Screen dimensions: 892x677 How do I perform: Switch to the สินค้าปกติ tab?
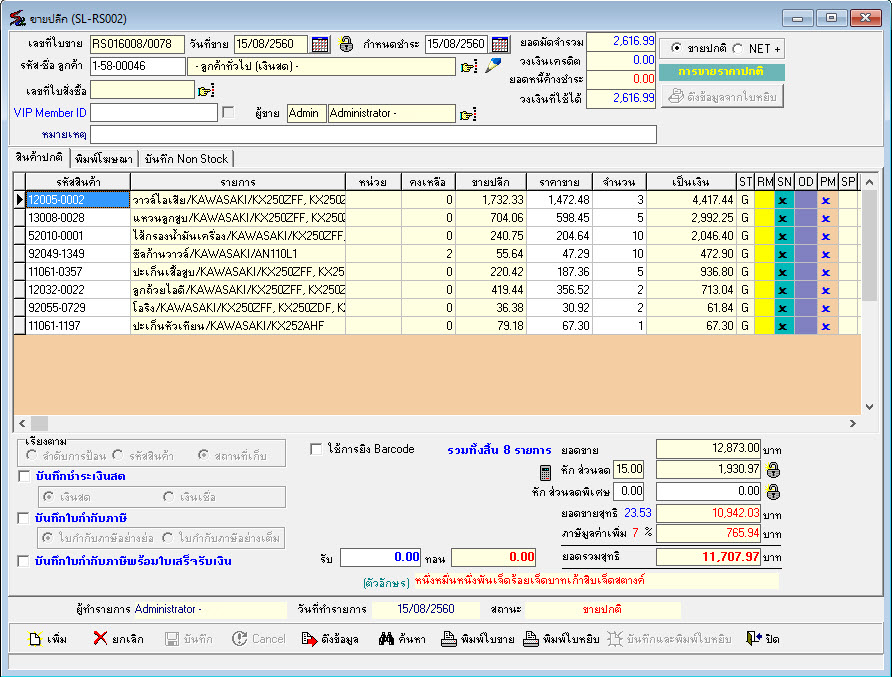coord(39,158)
